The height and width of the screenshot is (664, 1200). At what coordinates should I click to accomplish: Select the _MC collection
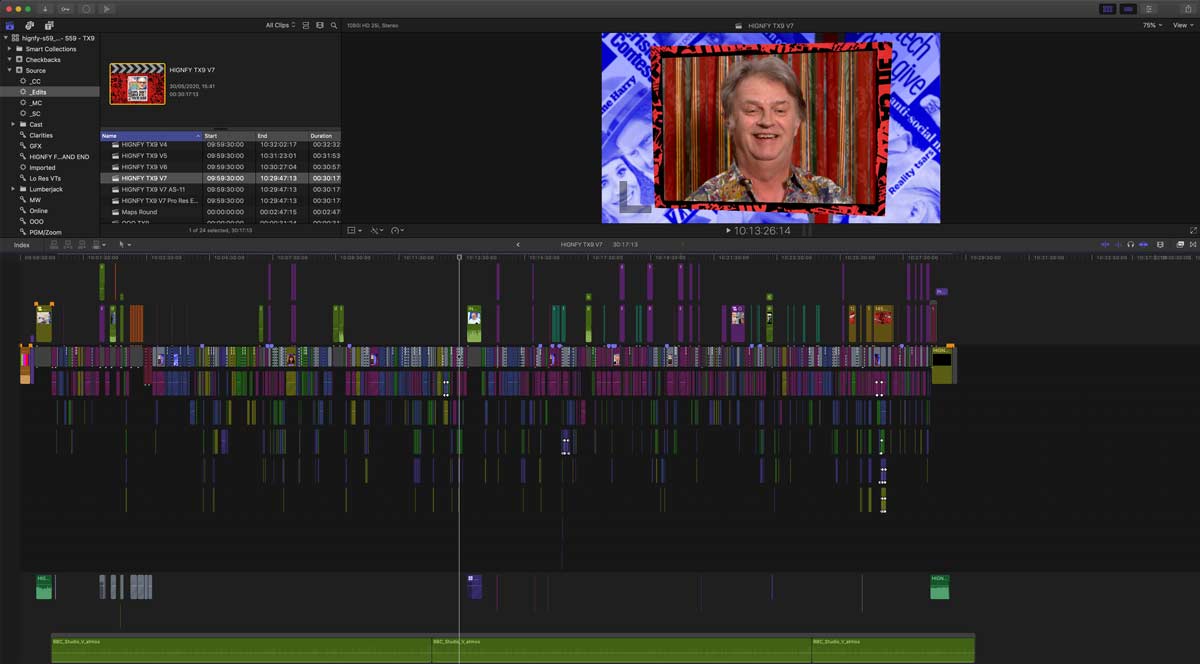pyautogui.click(x=50, y=103)
